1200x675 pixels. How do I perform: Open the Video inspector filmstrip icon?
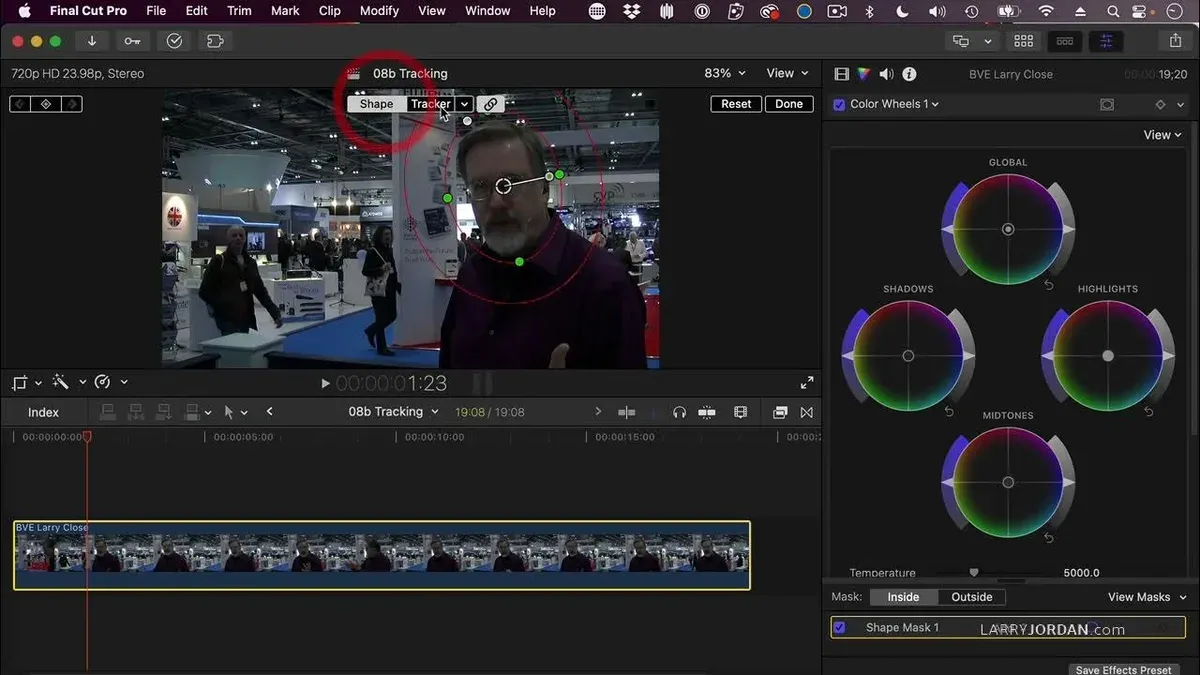(841, 74)
